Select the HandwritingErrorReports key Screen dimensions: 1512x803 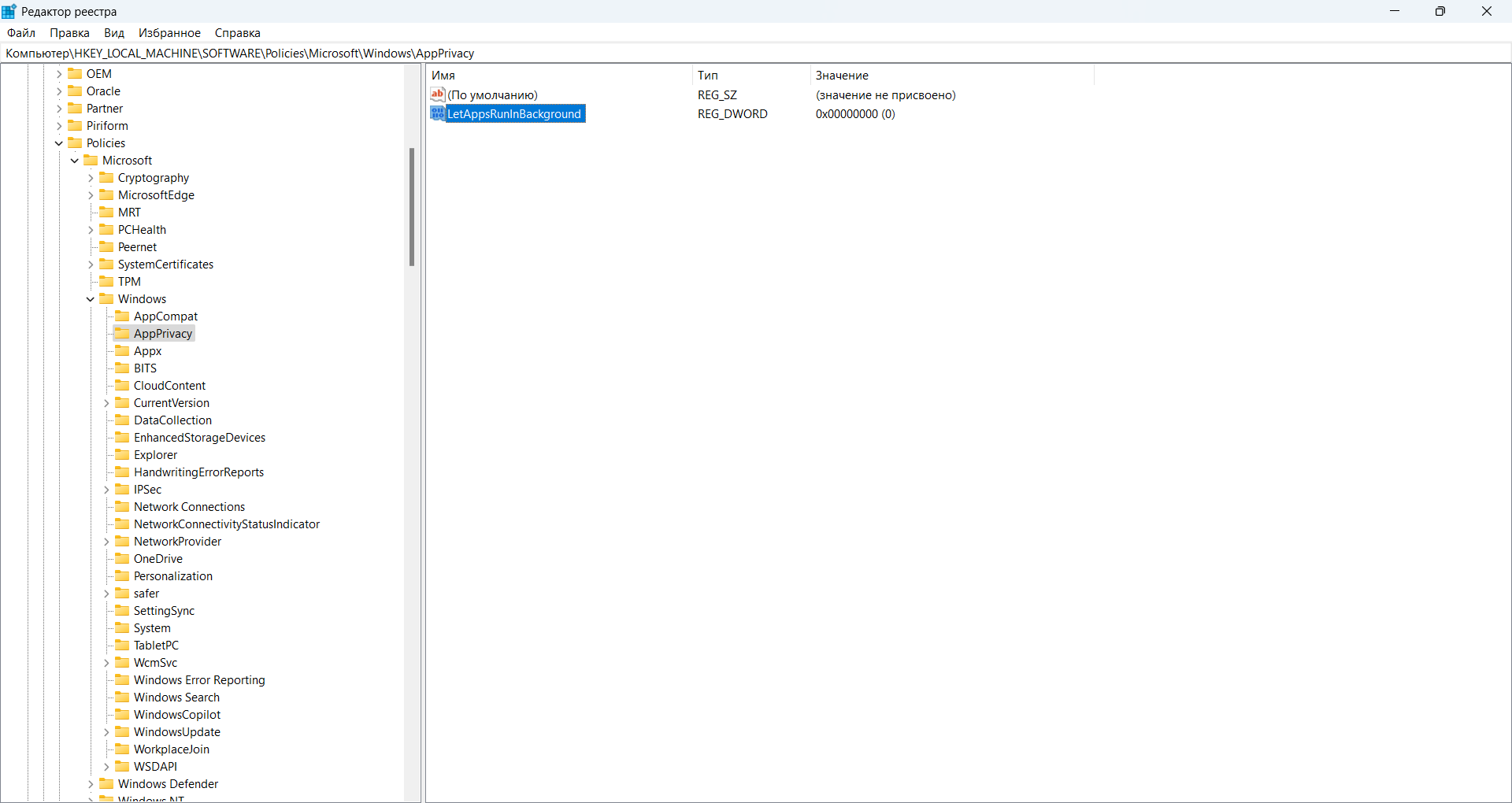(198, 472)
